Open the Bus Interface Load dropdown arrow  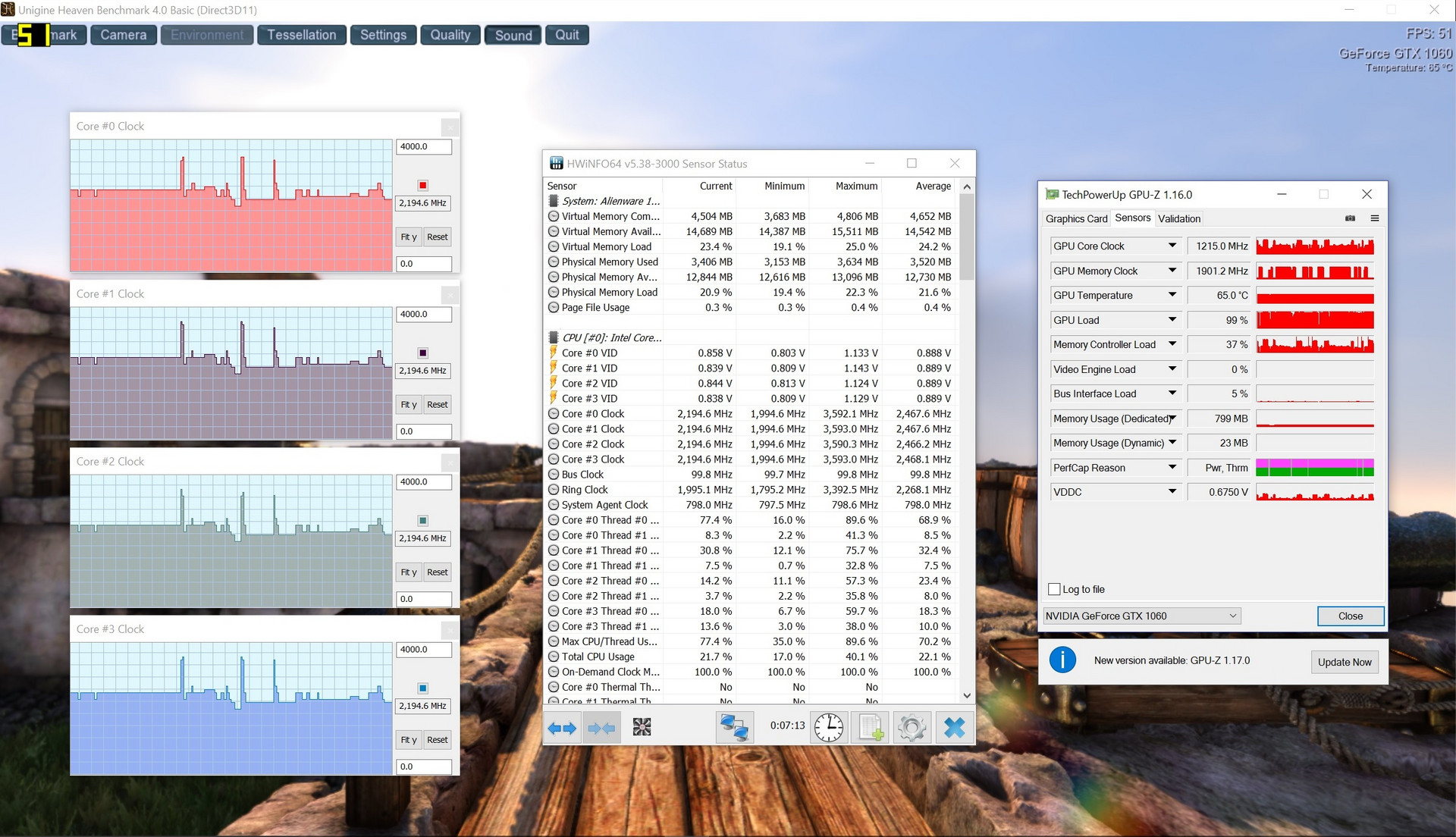[x=1172, y=393]
